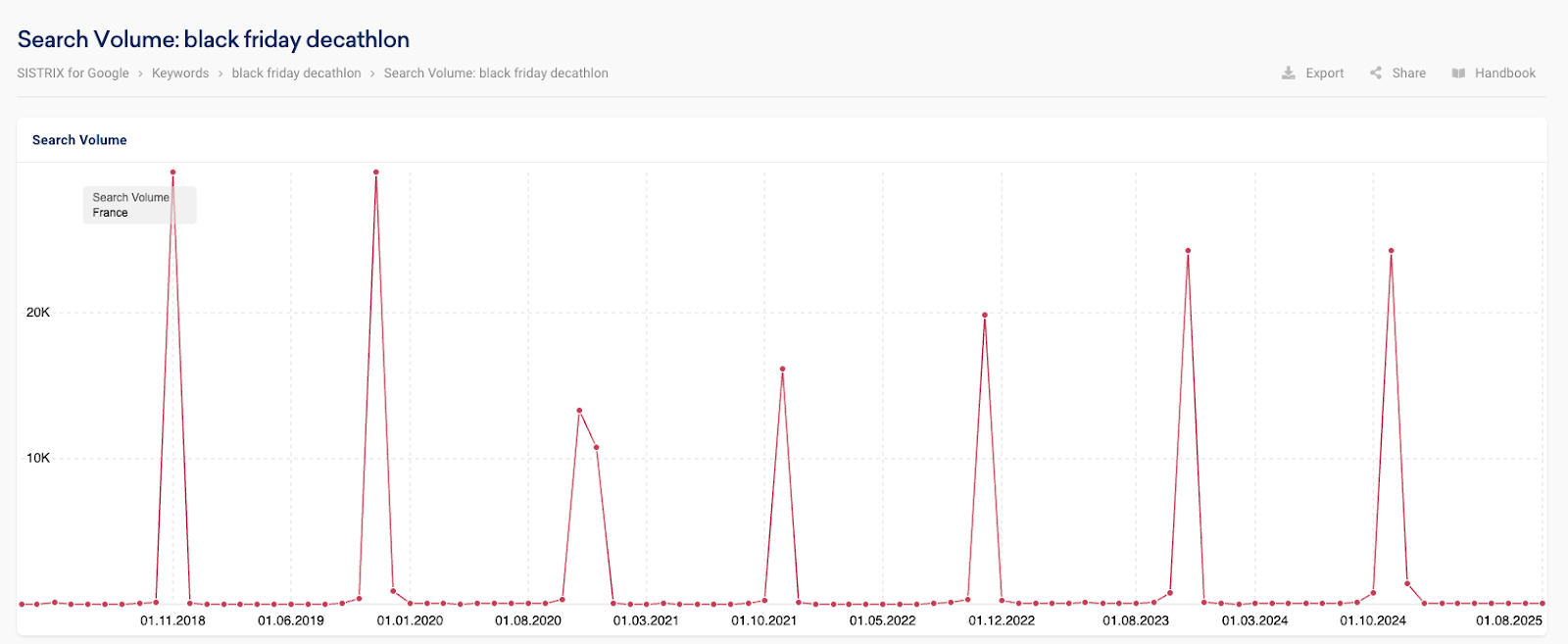
Task: Click the 01.08.2025 x-axis date label
Action: 1509,620
